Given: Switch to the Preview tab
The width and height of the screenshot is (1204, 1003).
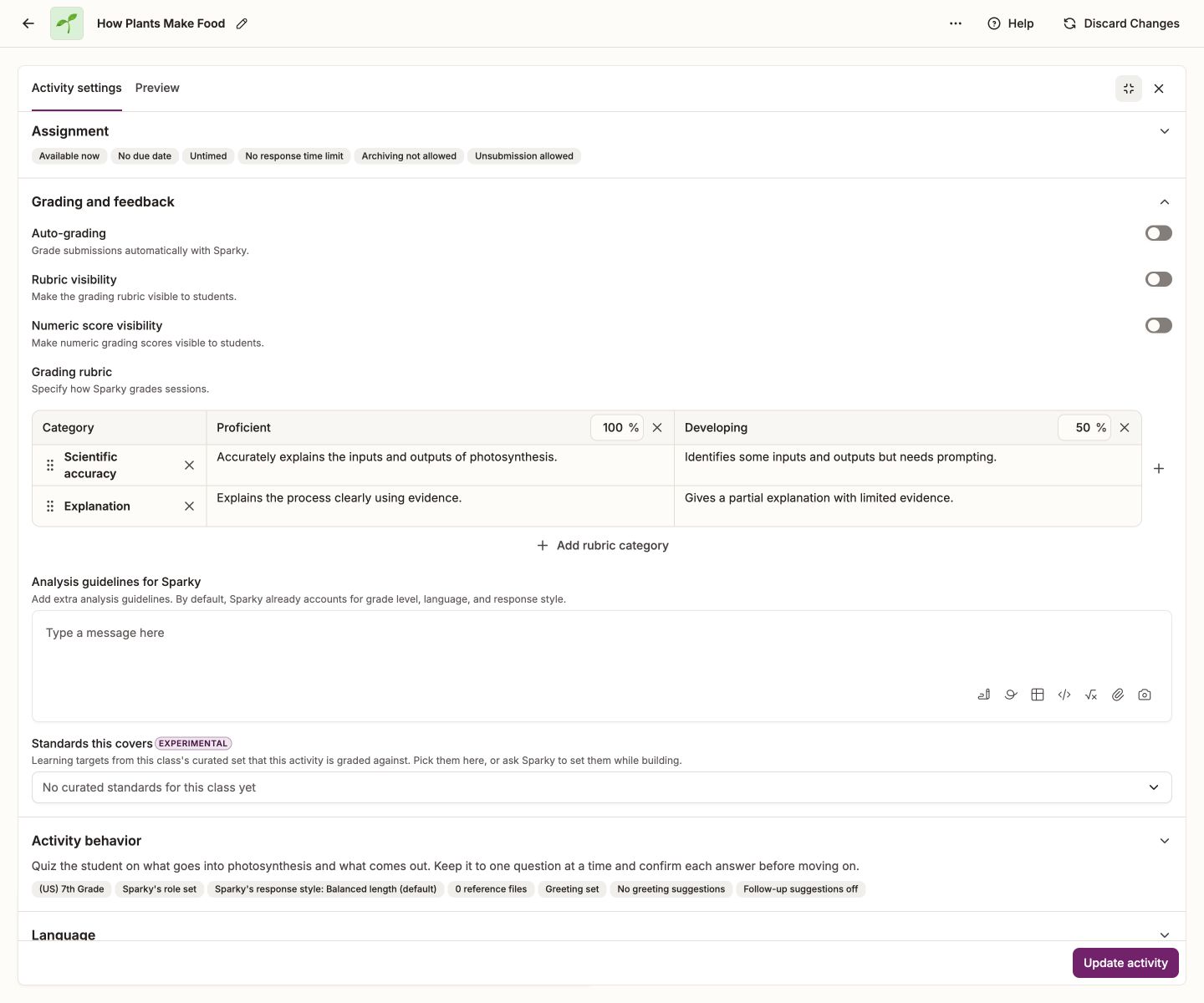Looking at the screenshot, I should click(157, 88).
